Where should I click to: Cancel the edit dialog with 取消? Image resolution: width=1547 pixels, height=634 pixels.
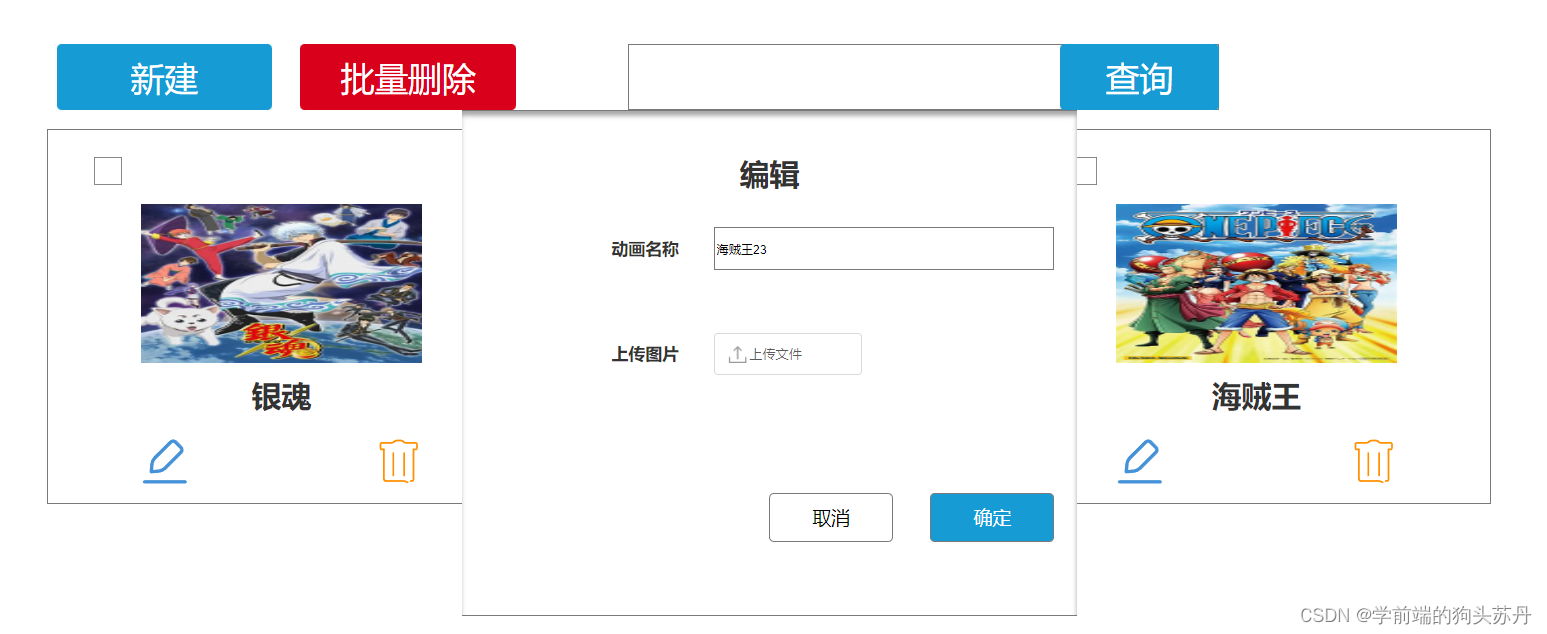(x=831, y=517)
